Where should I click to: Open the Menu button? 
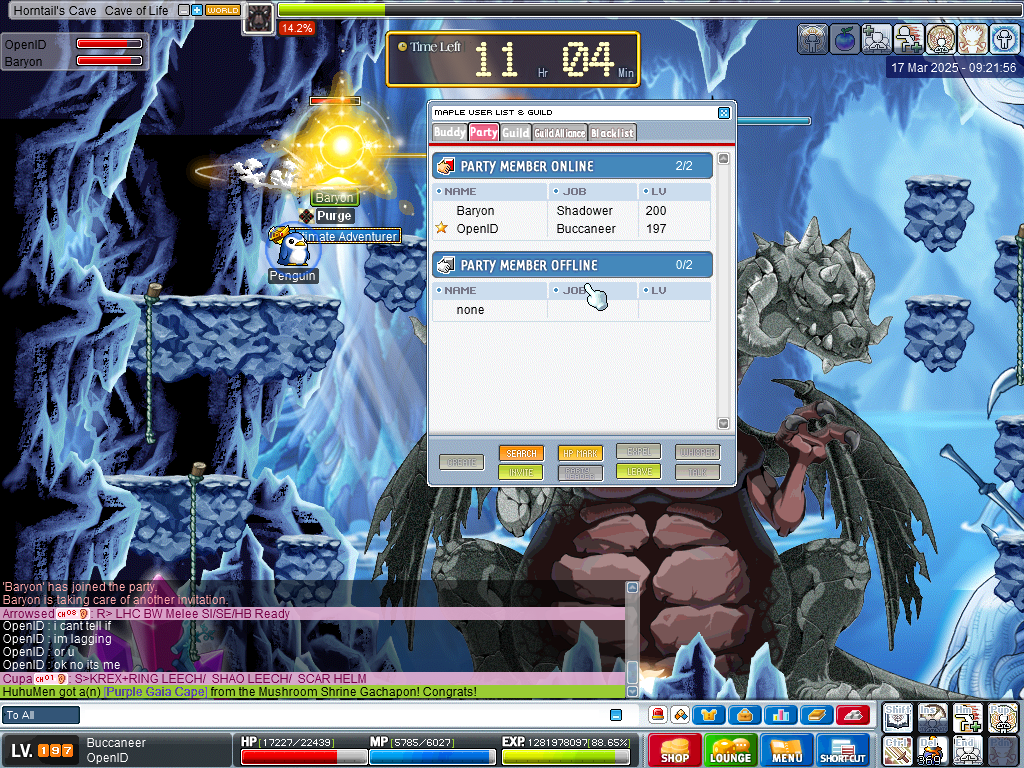(786, 750)
